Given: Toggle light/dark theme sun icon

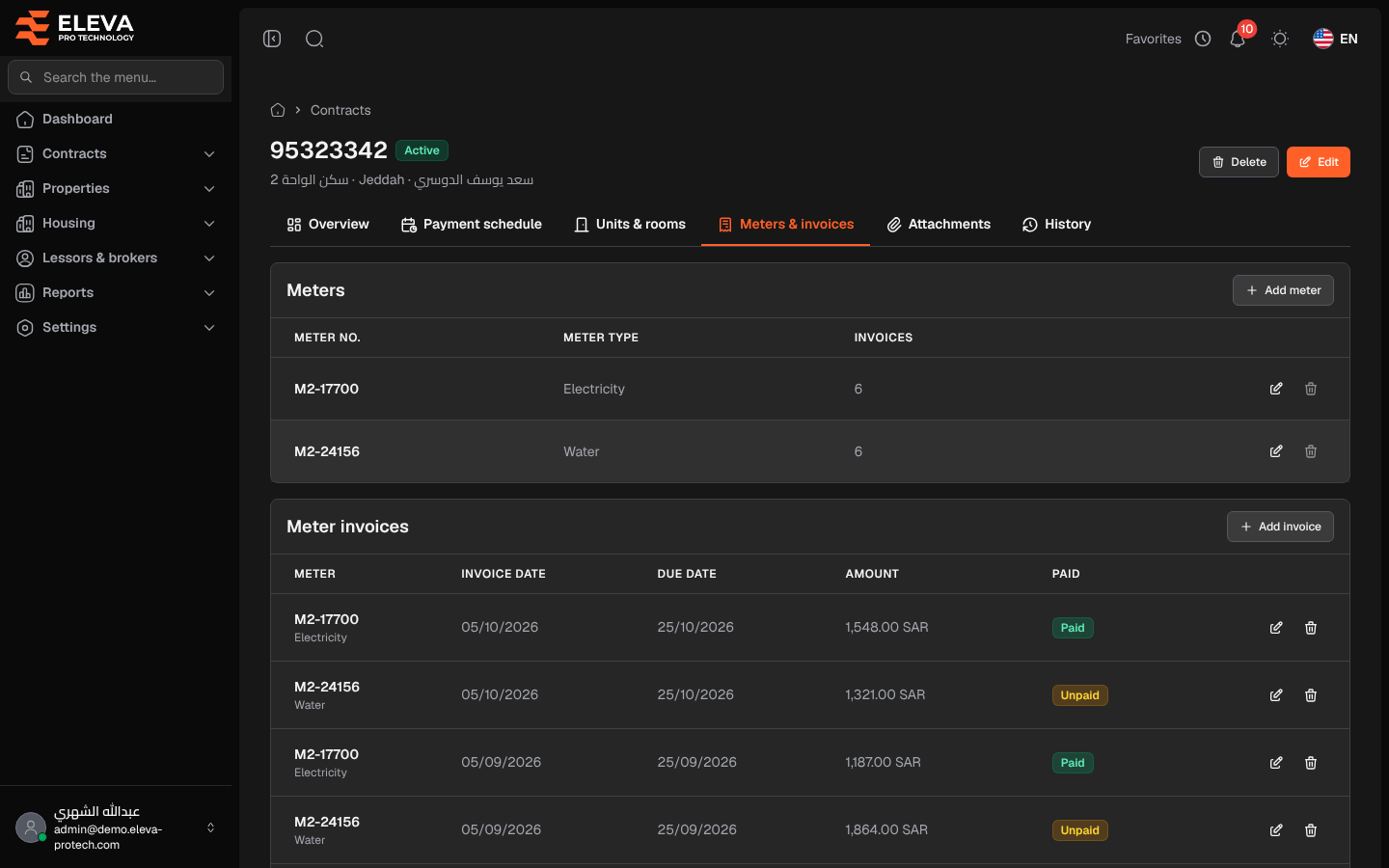Looking at the screenshot, I should 1280,39.
